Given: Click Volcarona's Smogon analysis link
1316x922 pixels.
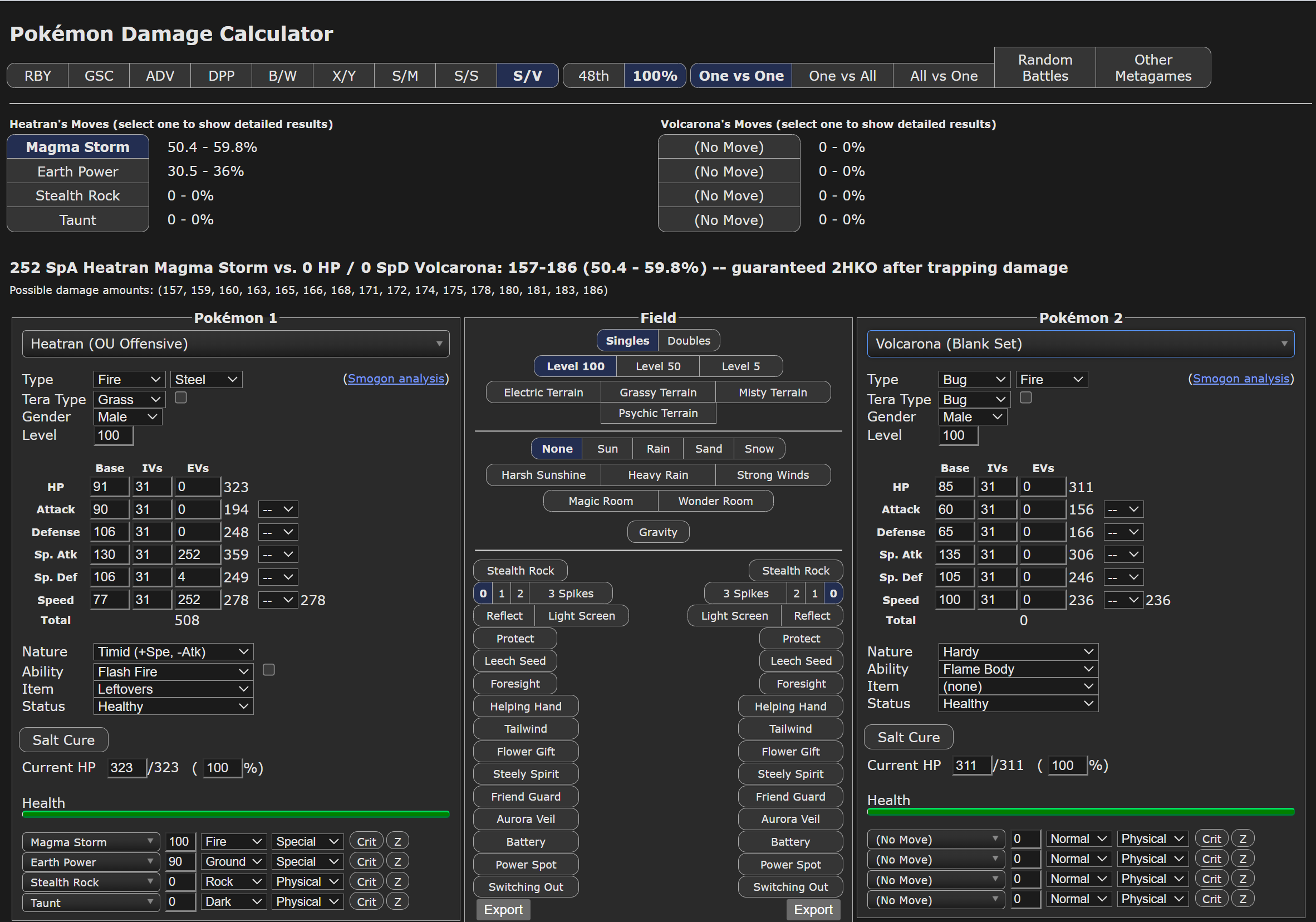Looking at the screenshot, I should tap(1241, 379).
